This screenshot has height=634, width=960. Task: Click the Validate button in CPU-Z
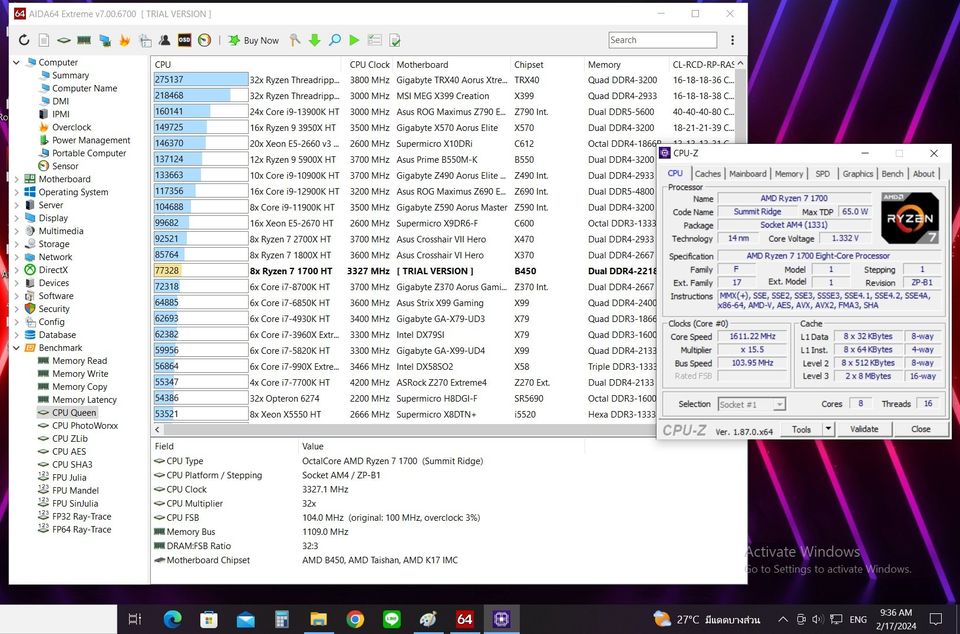[x=864, y=427]
